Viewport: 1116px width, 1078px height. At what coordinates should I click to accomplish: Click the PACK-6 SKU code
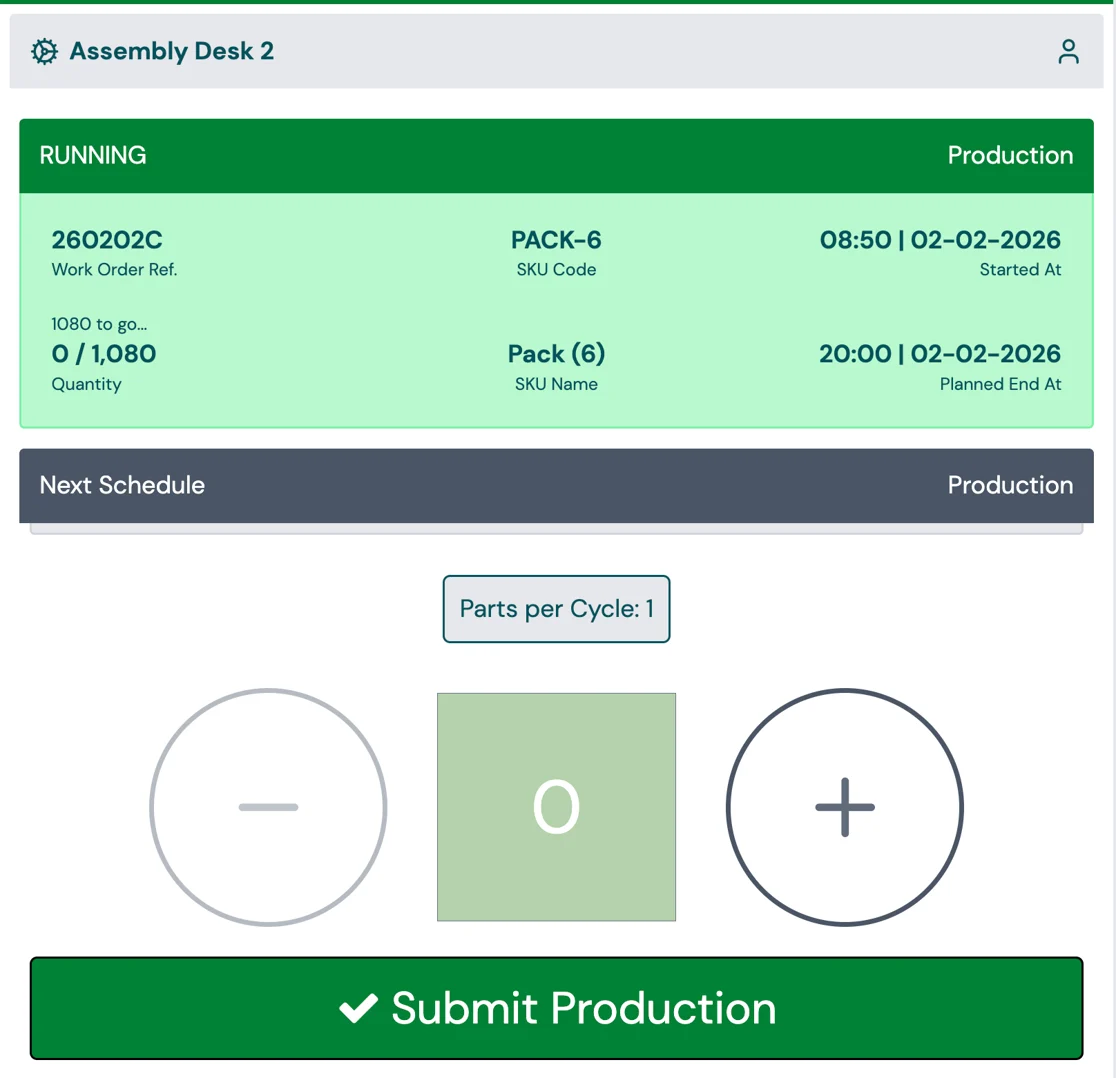pos(556,240)
